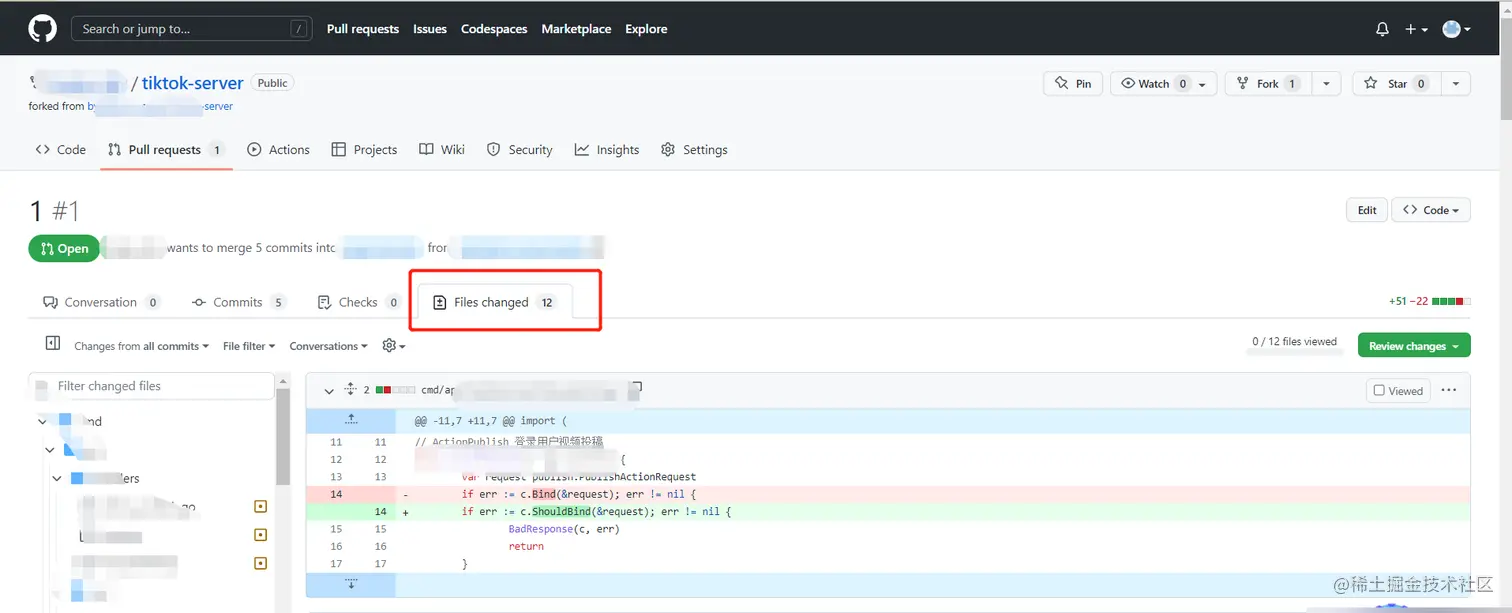Image resolution: width=1512 pixels, height=613 pixels.
Task: Click the @@ -11,7 +11,7 @@ hunk header
Action: 491,421
